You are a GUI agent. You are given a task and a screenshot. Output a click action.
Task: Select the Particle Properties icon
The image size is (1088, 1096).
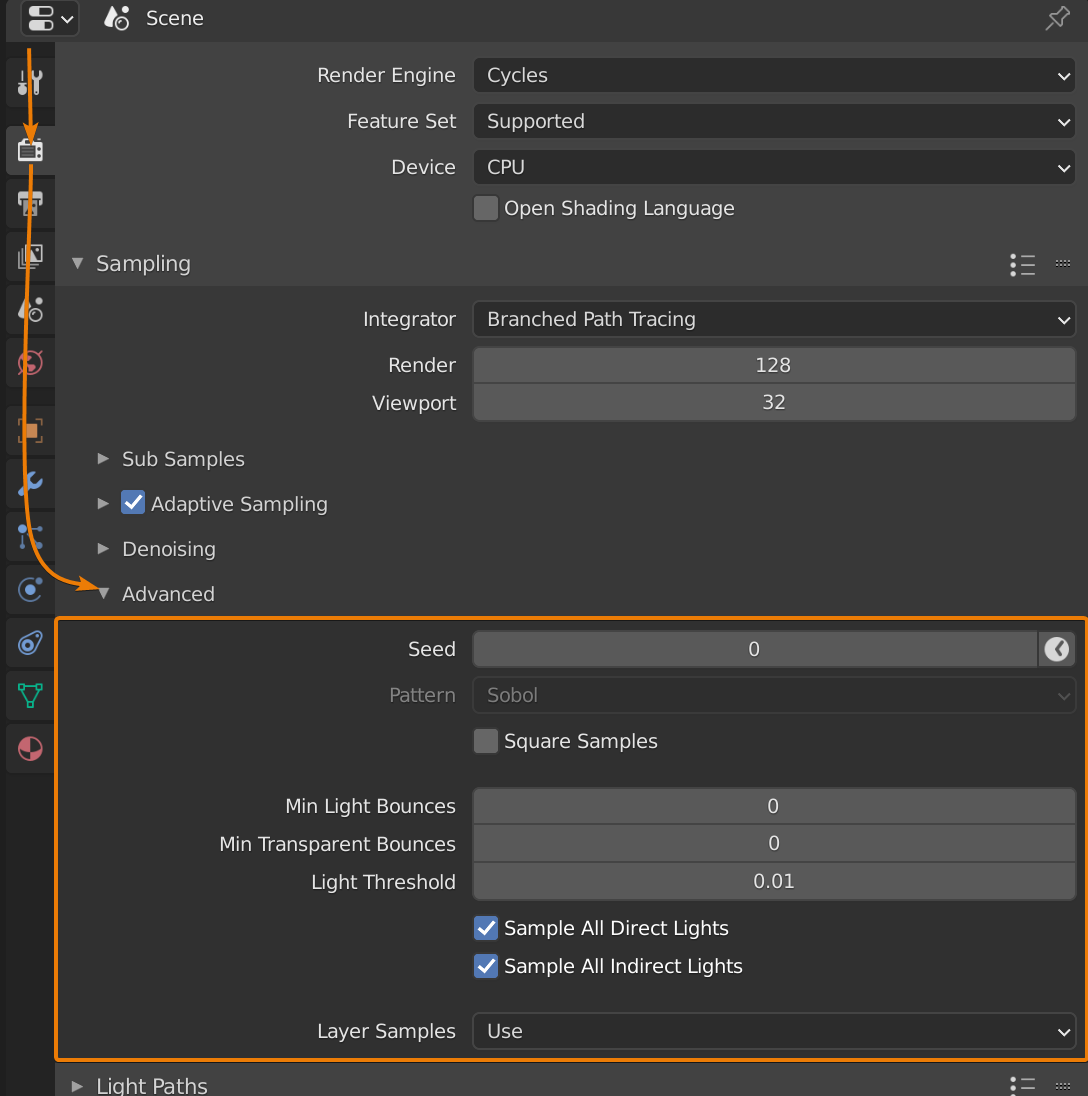pyautogui.click(x=29, y=537)
